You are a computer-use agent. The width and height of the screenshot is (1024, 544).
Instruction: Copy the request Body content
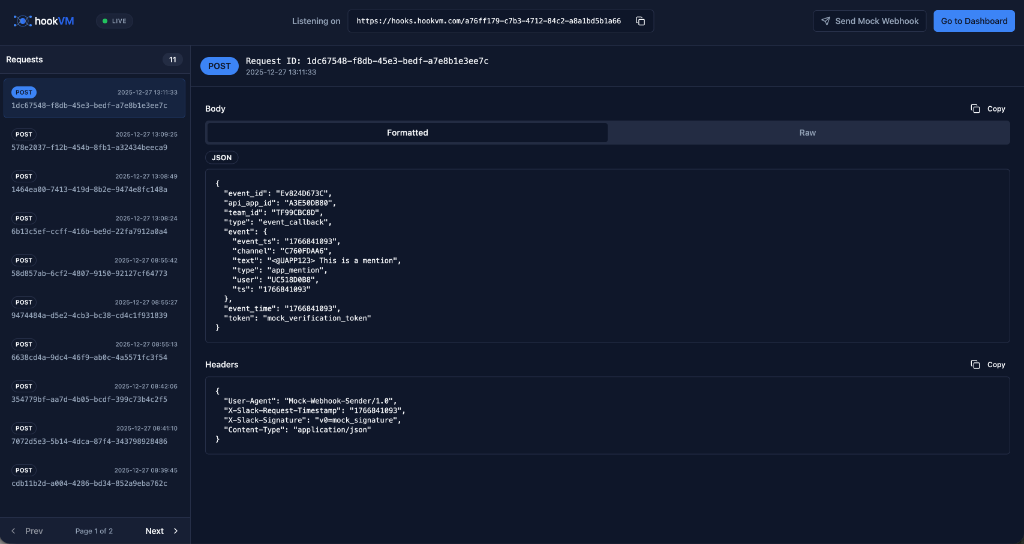(988, 108)
